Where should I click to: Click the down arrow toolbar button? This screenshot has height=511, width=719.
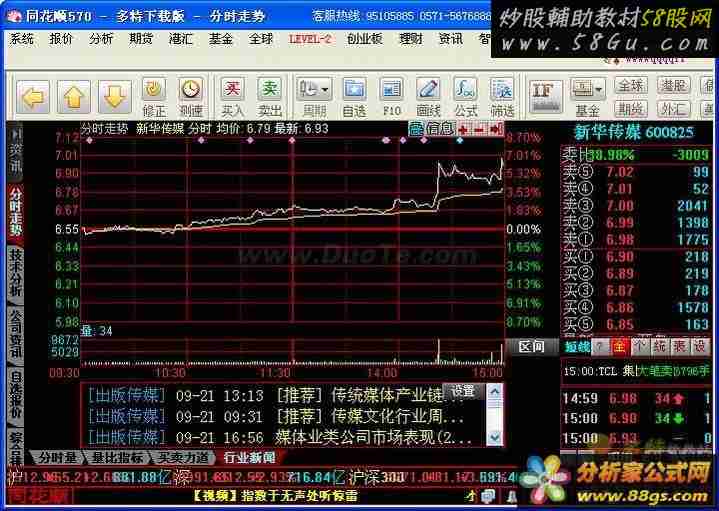coord(115,97)
